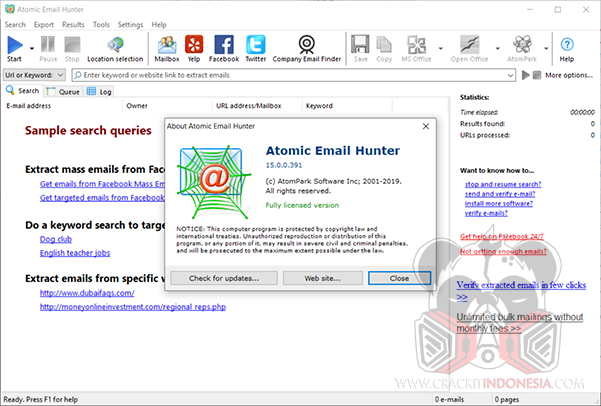Click Close button in About dialog

(399, 278)
